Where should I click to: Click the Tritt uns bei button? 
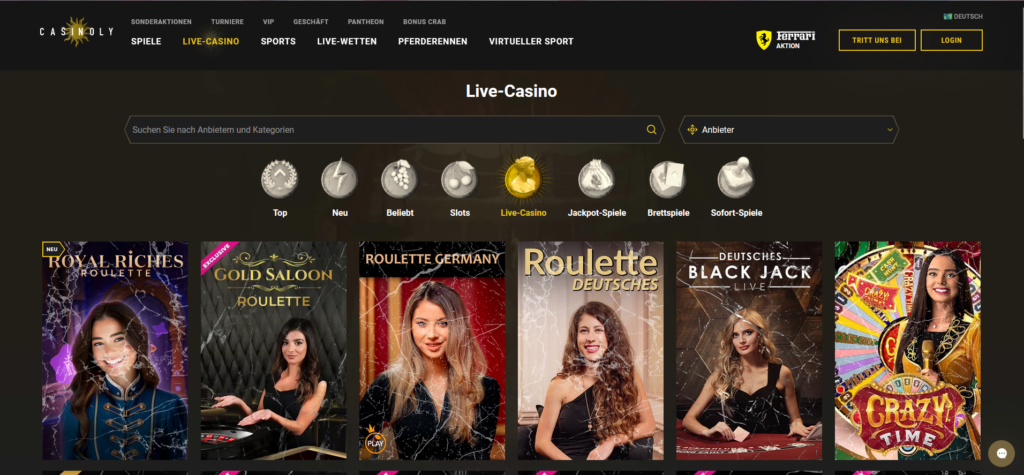(877, 40)
